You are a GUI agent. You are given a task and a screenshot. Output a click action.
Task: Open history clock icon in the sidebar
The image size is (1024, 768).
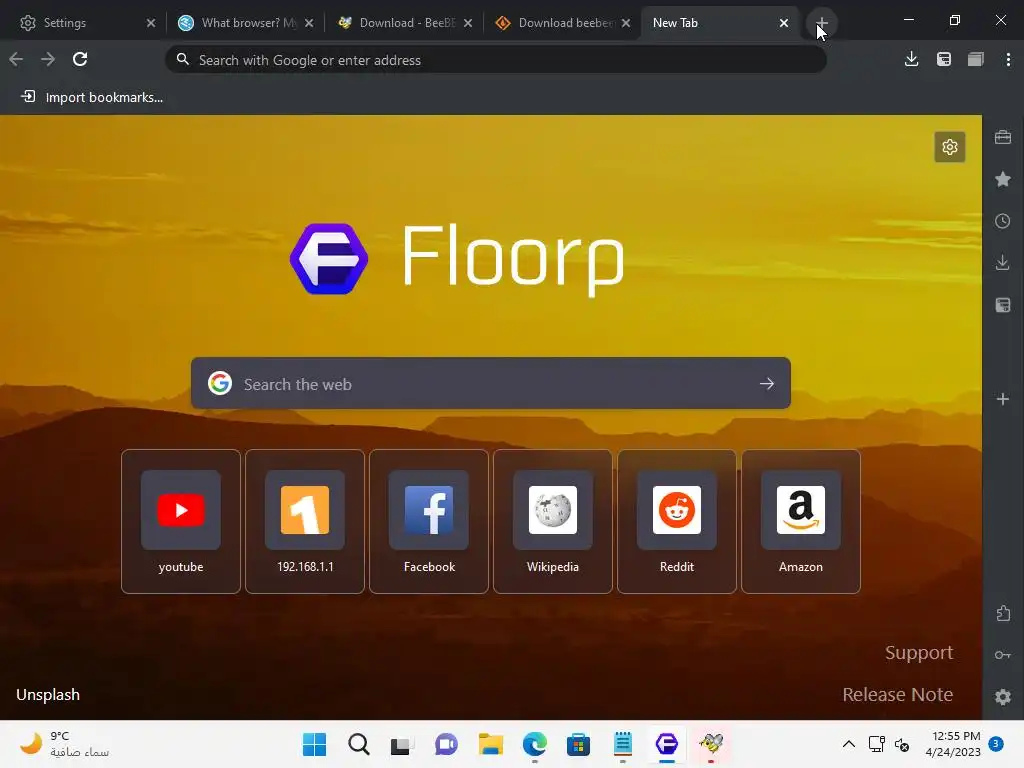pyautogui.click(x=1002, y=221)
